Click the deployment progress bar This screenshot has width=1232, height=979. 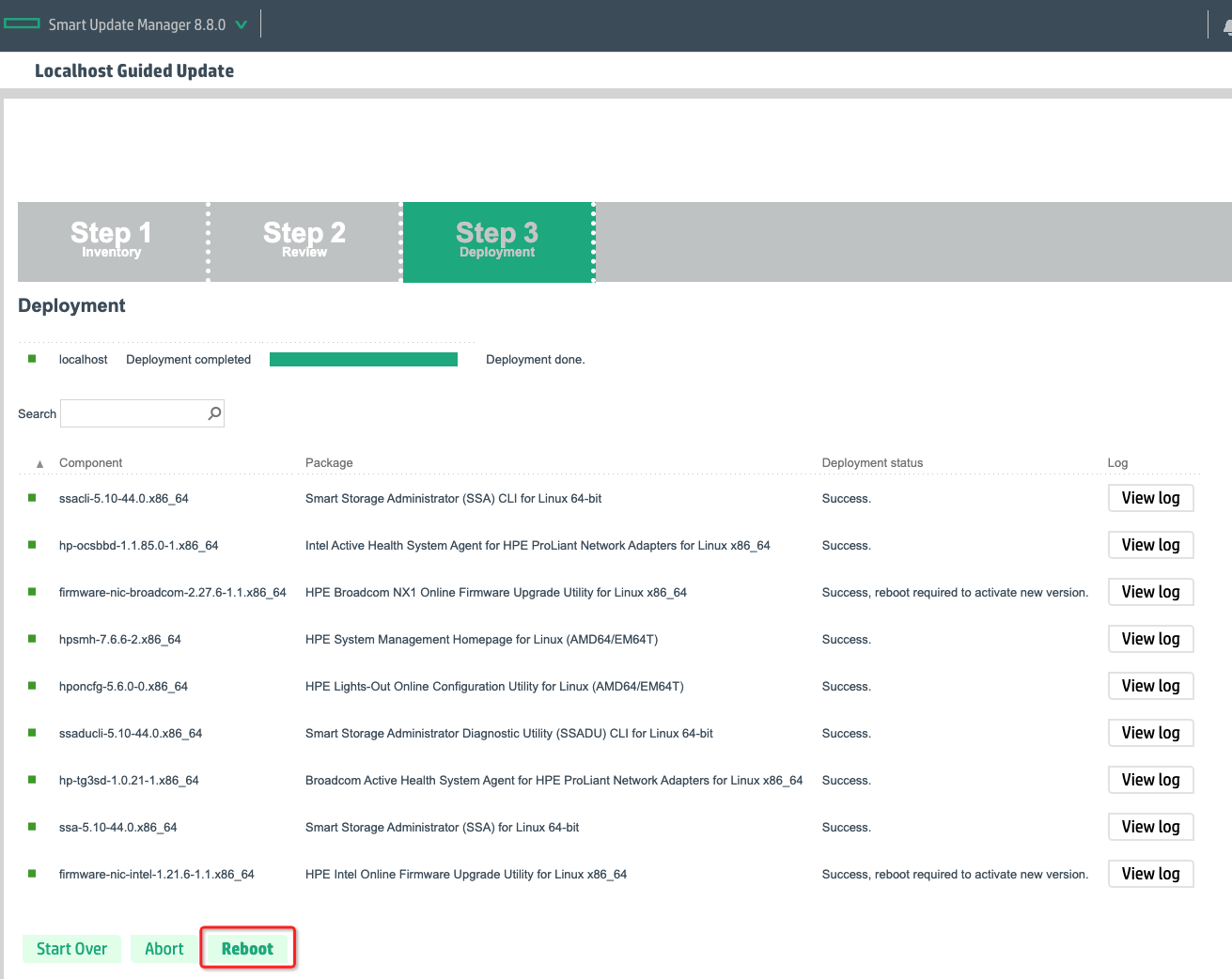[x=363, y=359]
